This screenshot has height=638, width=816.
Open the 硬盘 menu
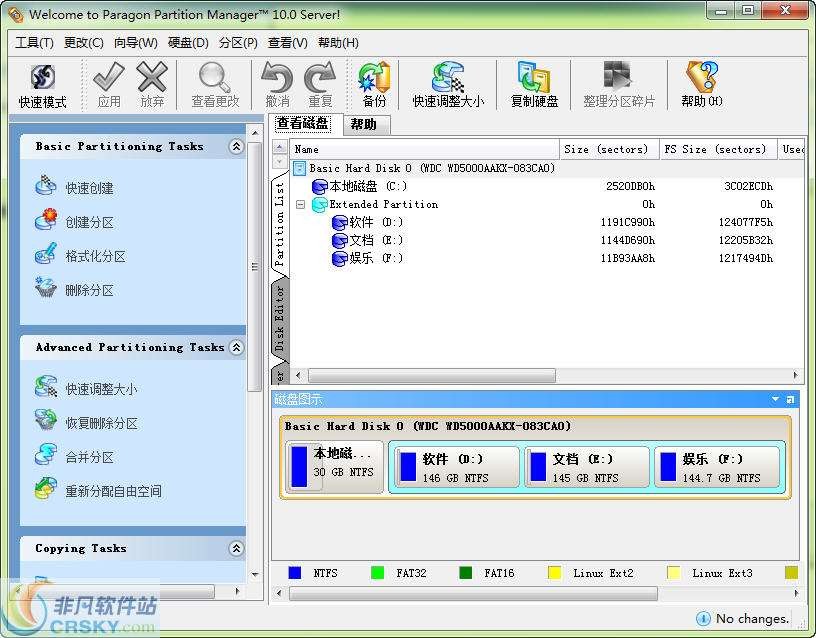click(x=188, y=42)
